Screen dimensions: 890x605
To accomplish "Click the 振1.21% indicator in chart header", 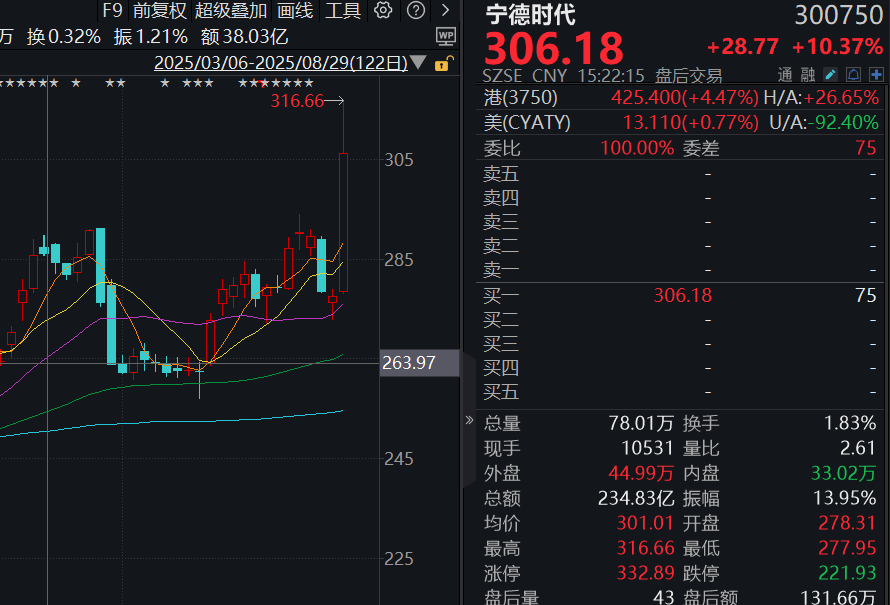I will [x=150, y=37].
